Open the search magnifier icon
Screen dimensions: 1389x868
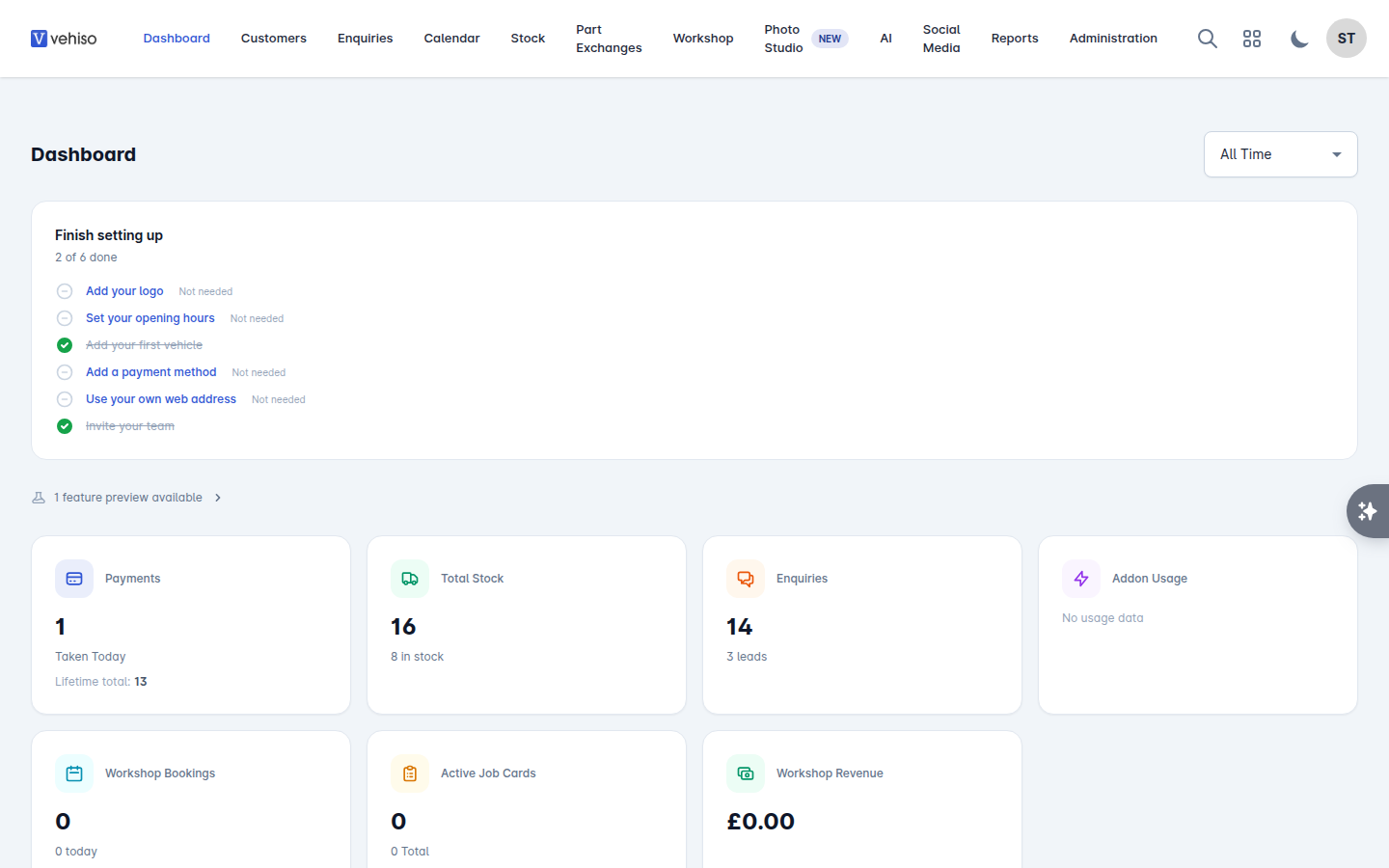[1207, 39]
